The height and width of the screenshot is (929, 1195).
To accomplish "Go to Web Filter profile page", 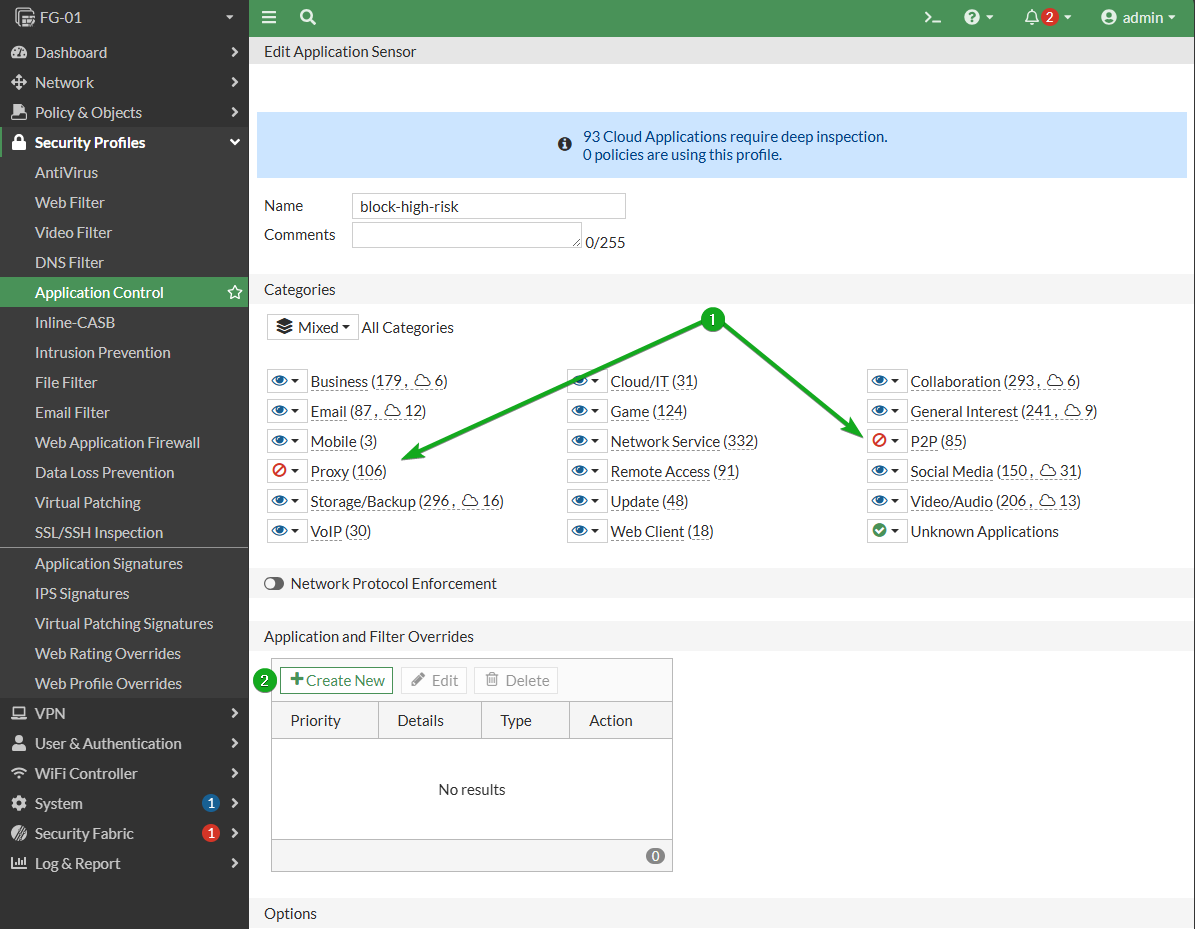I will tap(69, 203).
